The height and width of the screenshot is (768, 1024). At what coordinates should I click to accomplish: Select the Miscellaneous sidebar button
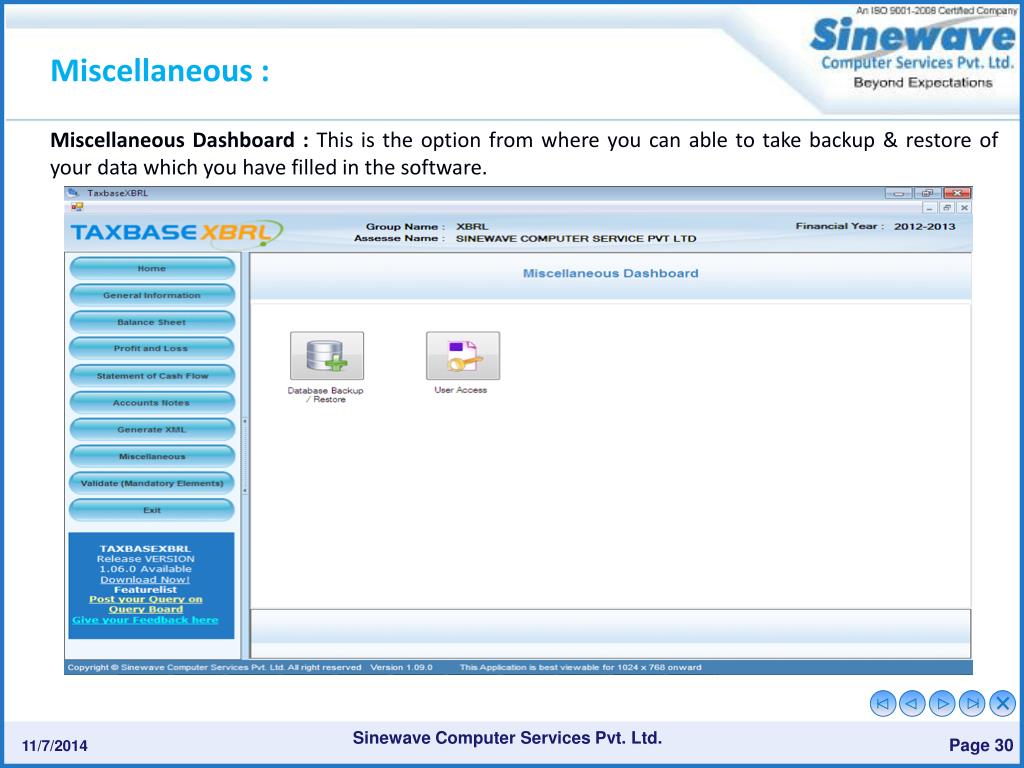coord(152,456)
